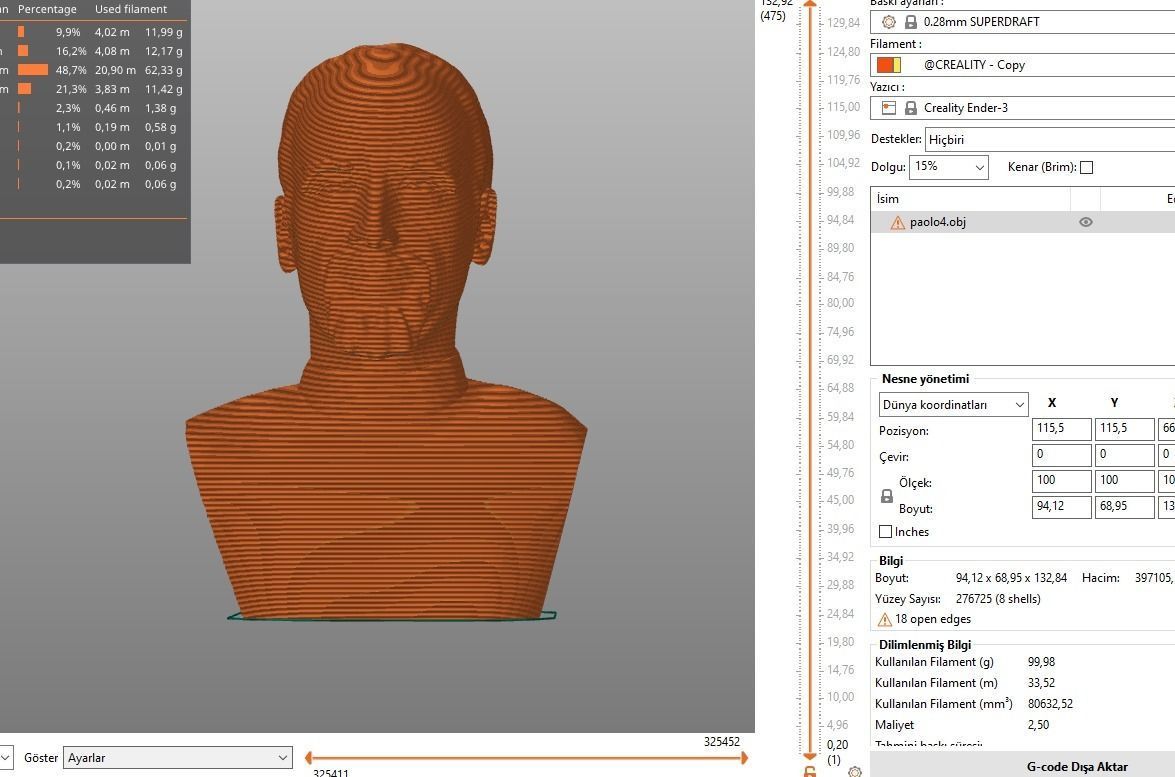Click the 9,9% legend row

click(x=93, y=32)
